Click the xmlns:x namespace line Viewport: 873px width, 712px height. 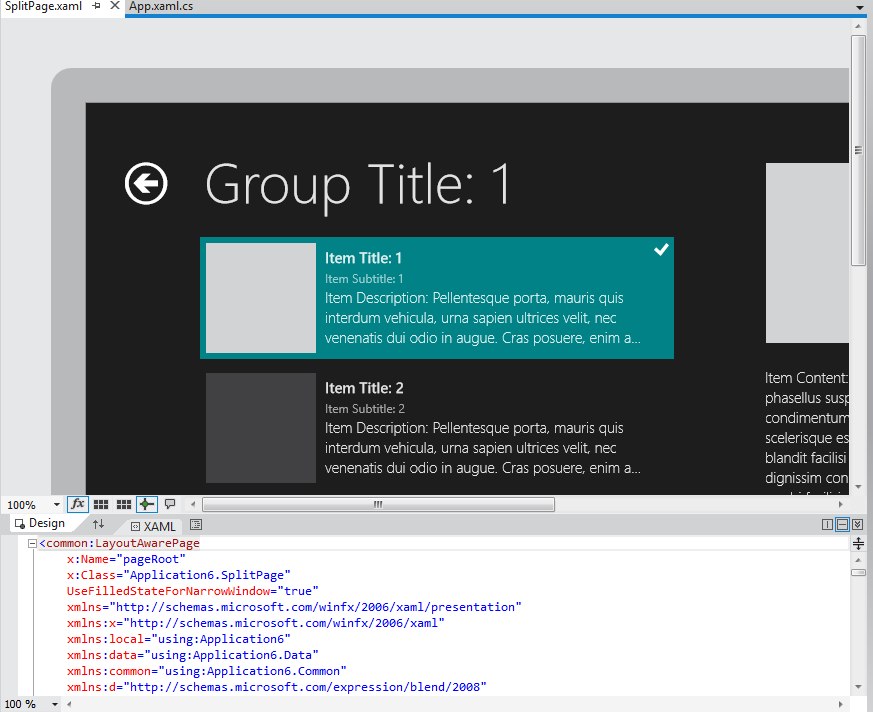coord(256,623)
